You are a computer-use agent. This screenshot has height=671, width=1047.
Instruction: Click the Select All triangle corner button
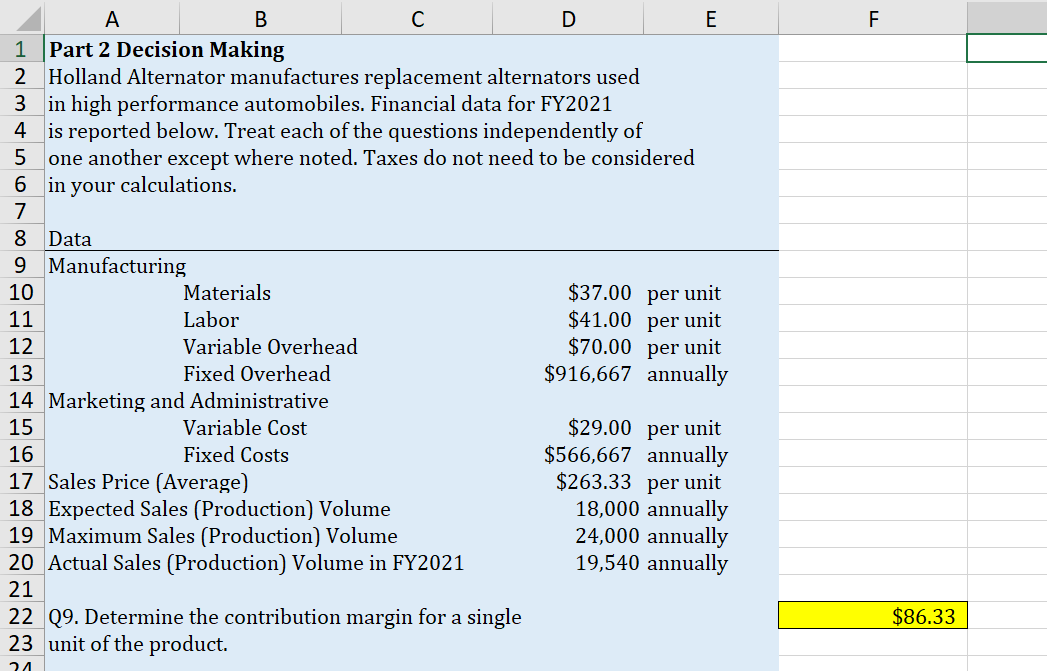click(22, 16)
